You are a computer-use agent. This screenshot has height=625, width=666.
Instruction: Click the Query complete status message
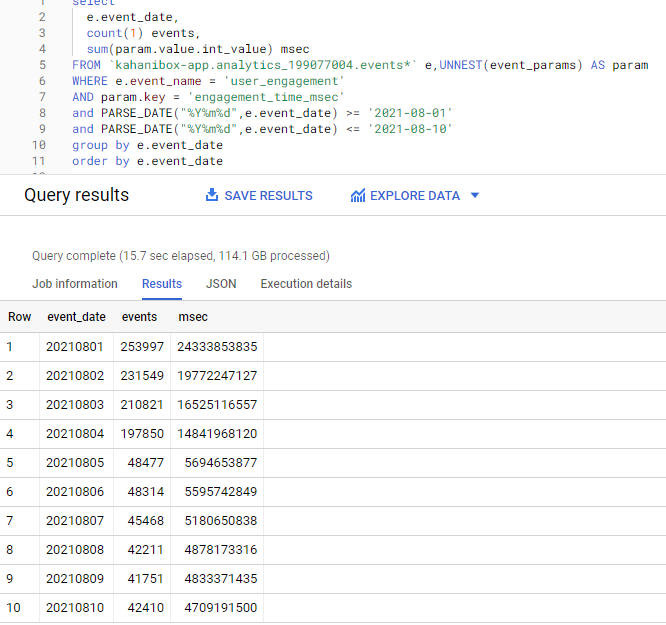181,256
